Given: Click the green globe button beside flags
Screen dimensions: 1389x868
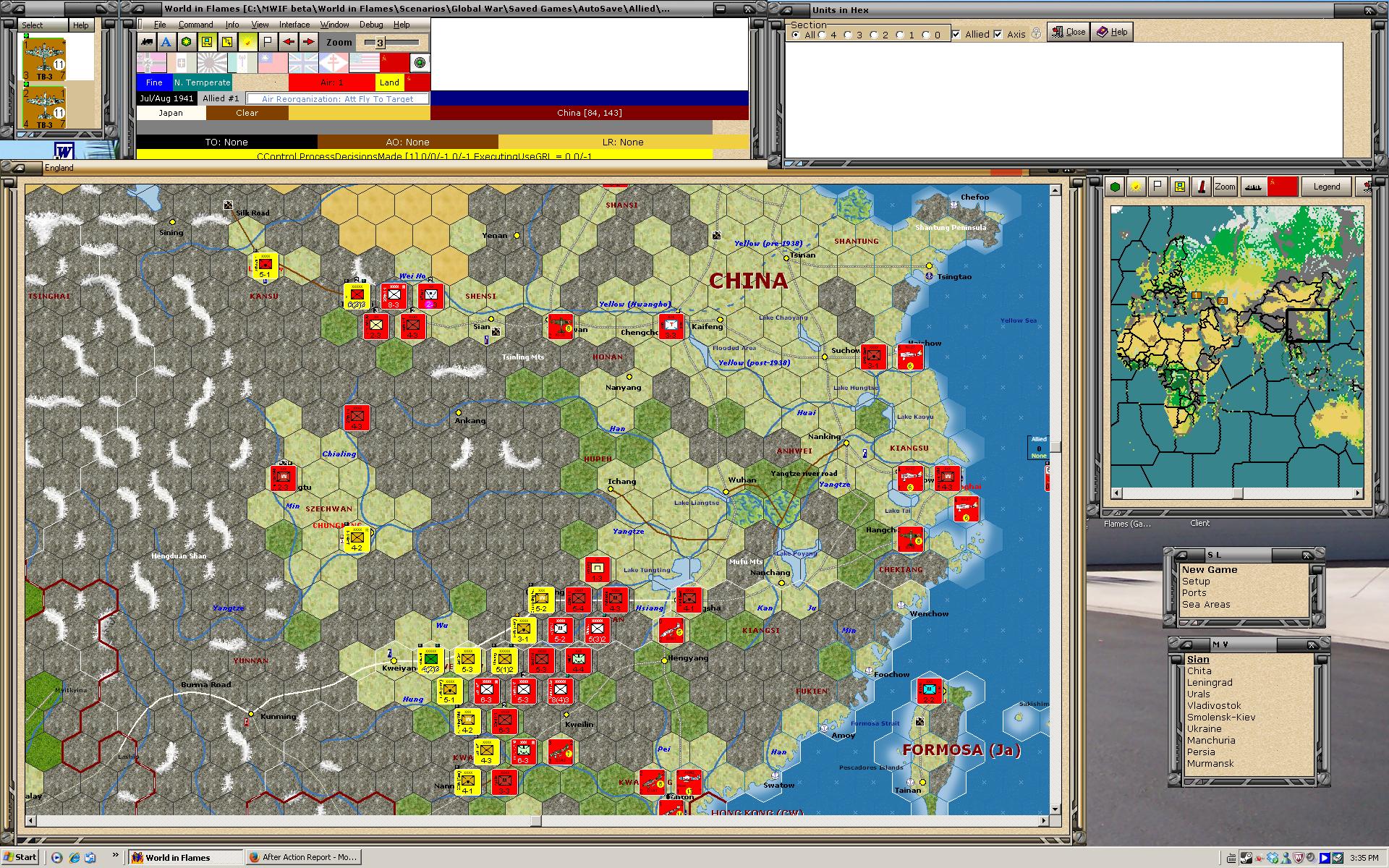Looking at the screenshot, I should (x=420, y=63).
